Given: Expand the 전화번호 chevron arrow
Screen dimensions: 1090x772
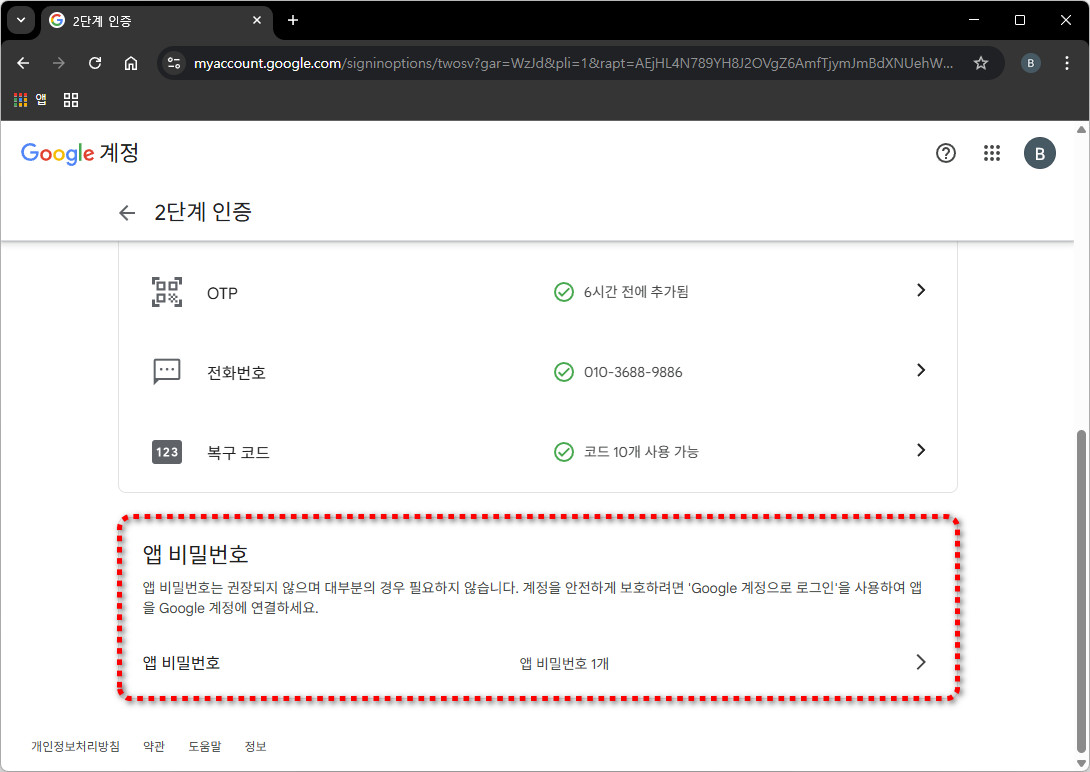Looking at the screenshot, I should pos(920,370).
